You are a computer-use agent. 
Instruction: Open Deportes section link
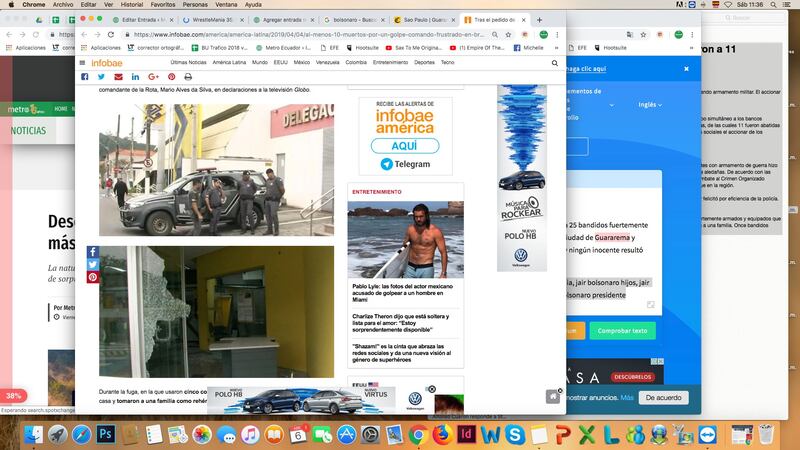point(424,62)
